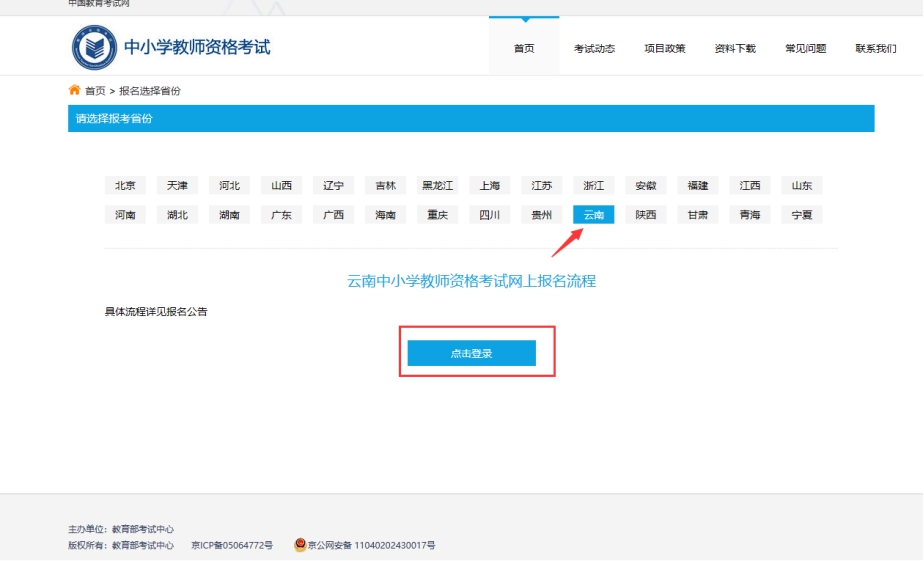This screenshot has height=572, width=924.
Task: Select 山东 province button
Action: pyautogui.click(x=802, y=186)
